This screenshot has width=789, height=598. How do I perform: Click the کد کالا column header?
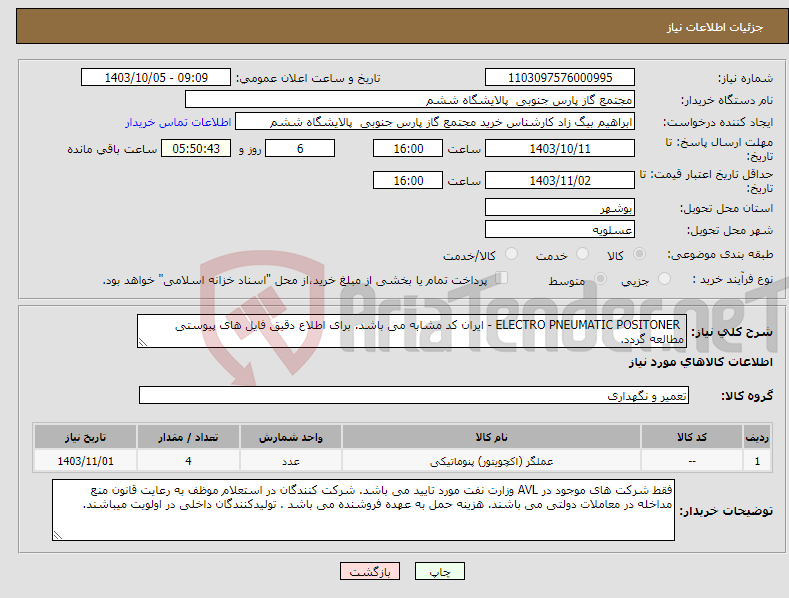tap(692, 437)
